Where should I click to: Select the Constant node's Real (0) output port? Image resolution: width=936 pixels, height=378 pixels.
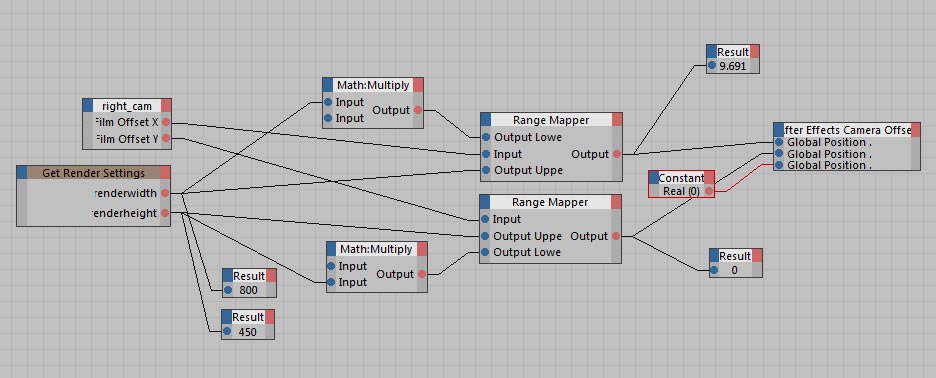708,191
